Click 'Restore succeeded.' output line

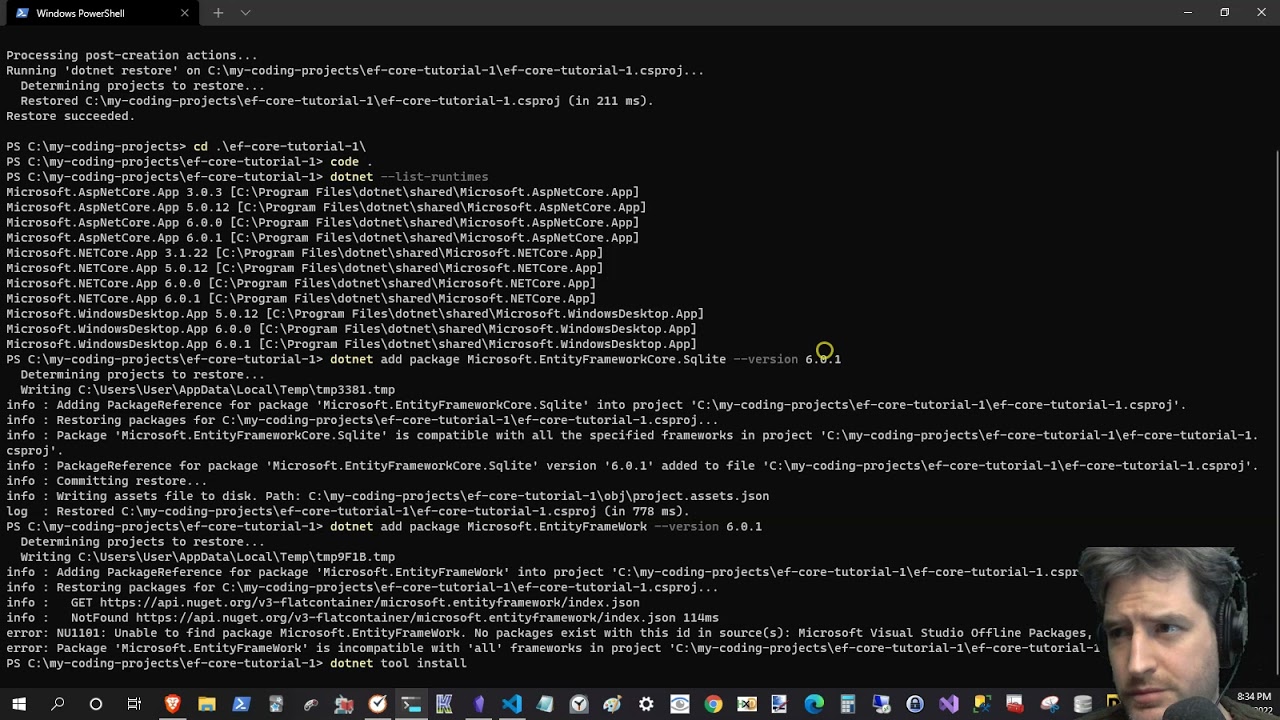70,116
